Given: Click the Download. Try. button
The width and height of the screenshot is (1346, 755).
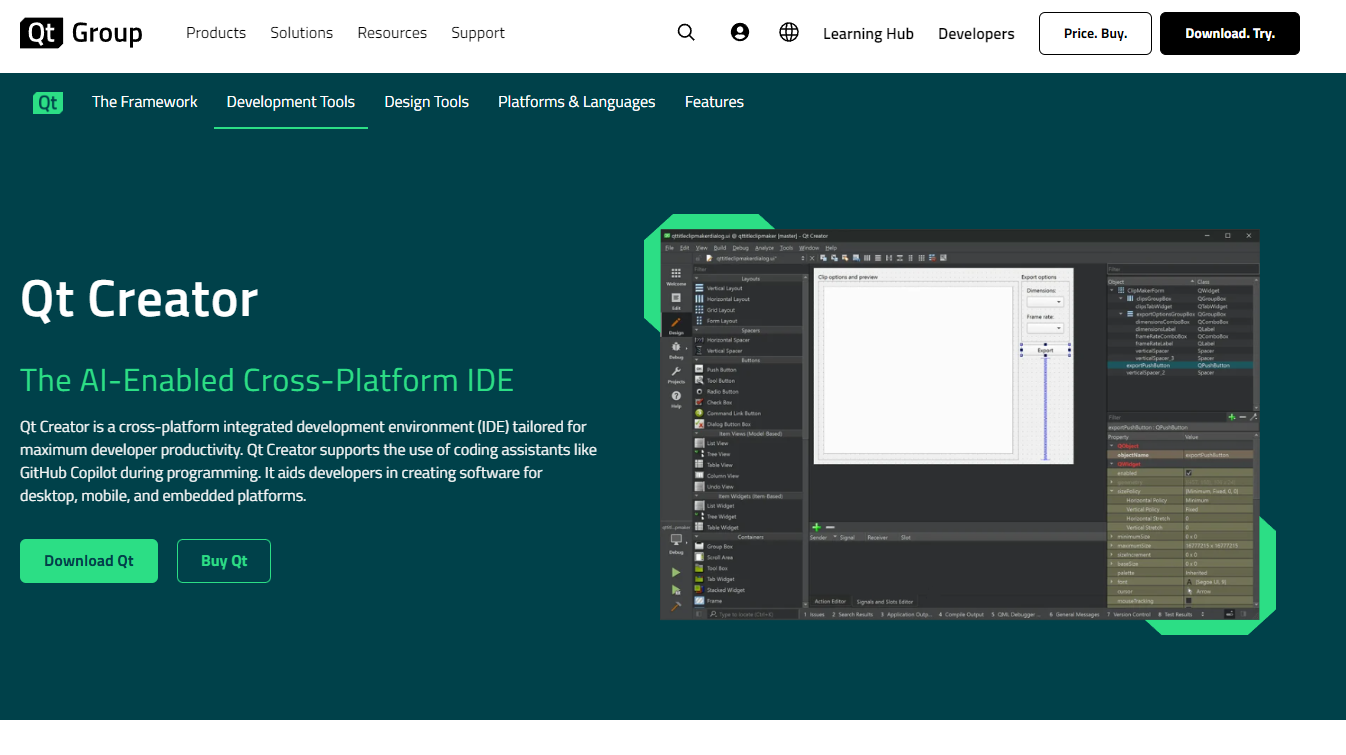Looking at the screenshot, I should coord(1230,33).
